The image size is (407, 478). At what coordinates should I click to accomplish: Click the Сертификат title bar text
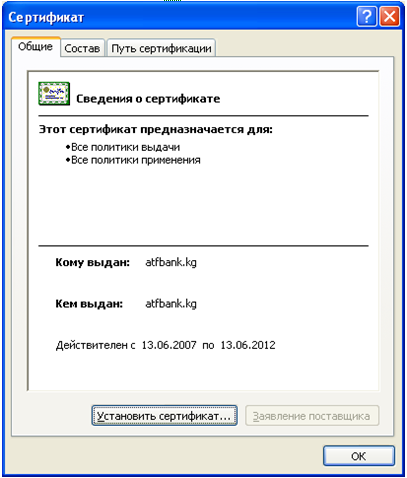coord(46,17)
